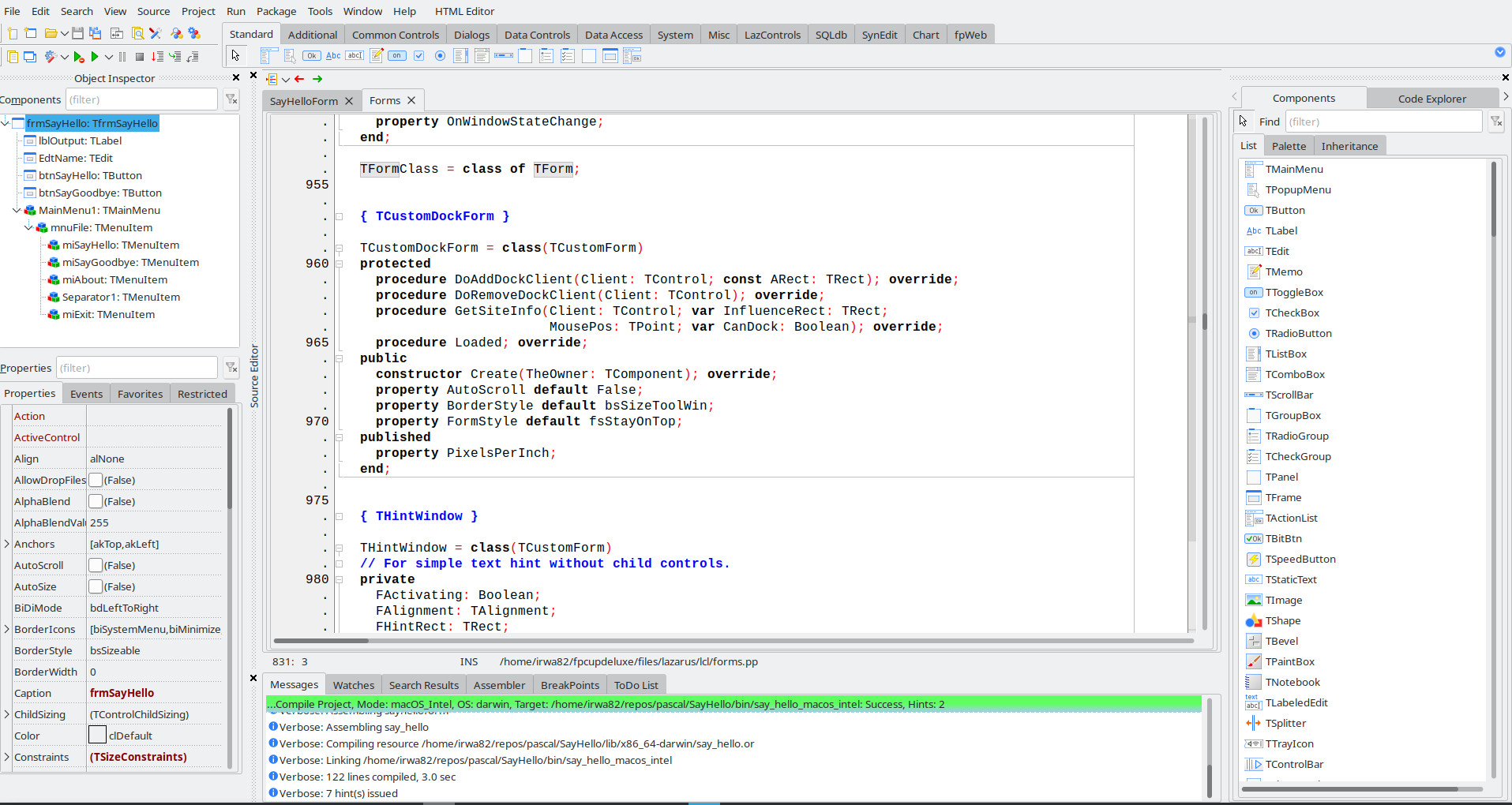Pick the TCheckBox icon in palette toolbar
The image size is (1512, 805).
tap(418, 55)
